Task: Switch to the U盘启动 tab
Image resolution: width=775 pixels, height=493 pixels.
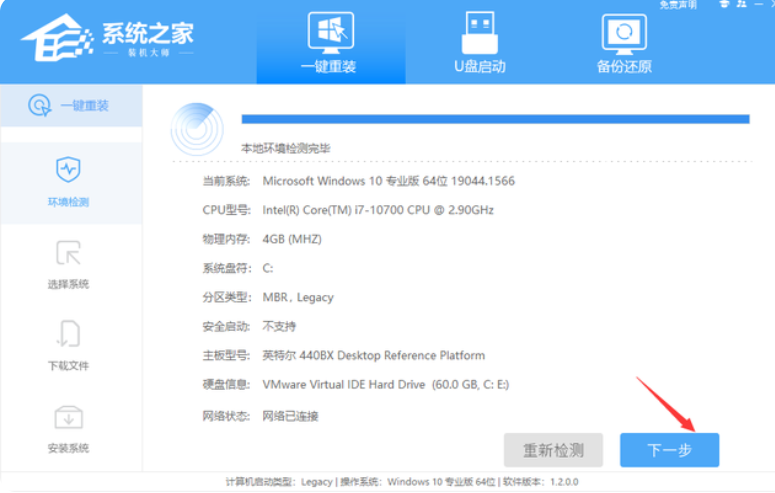Action: click(479, 44)
